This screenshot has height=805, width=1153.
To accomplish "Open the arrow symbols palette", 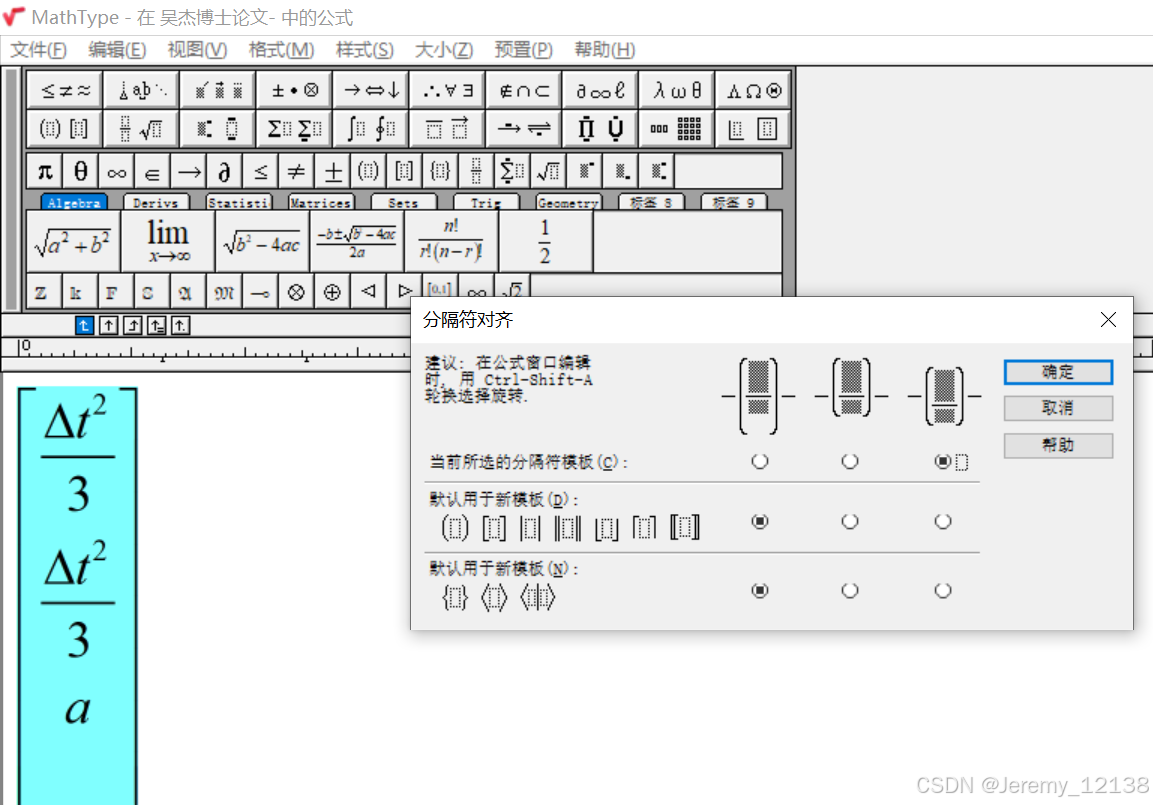I will point(371,90).
